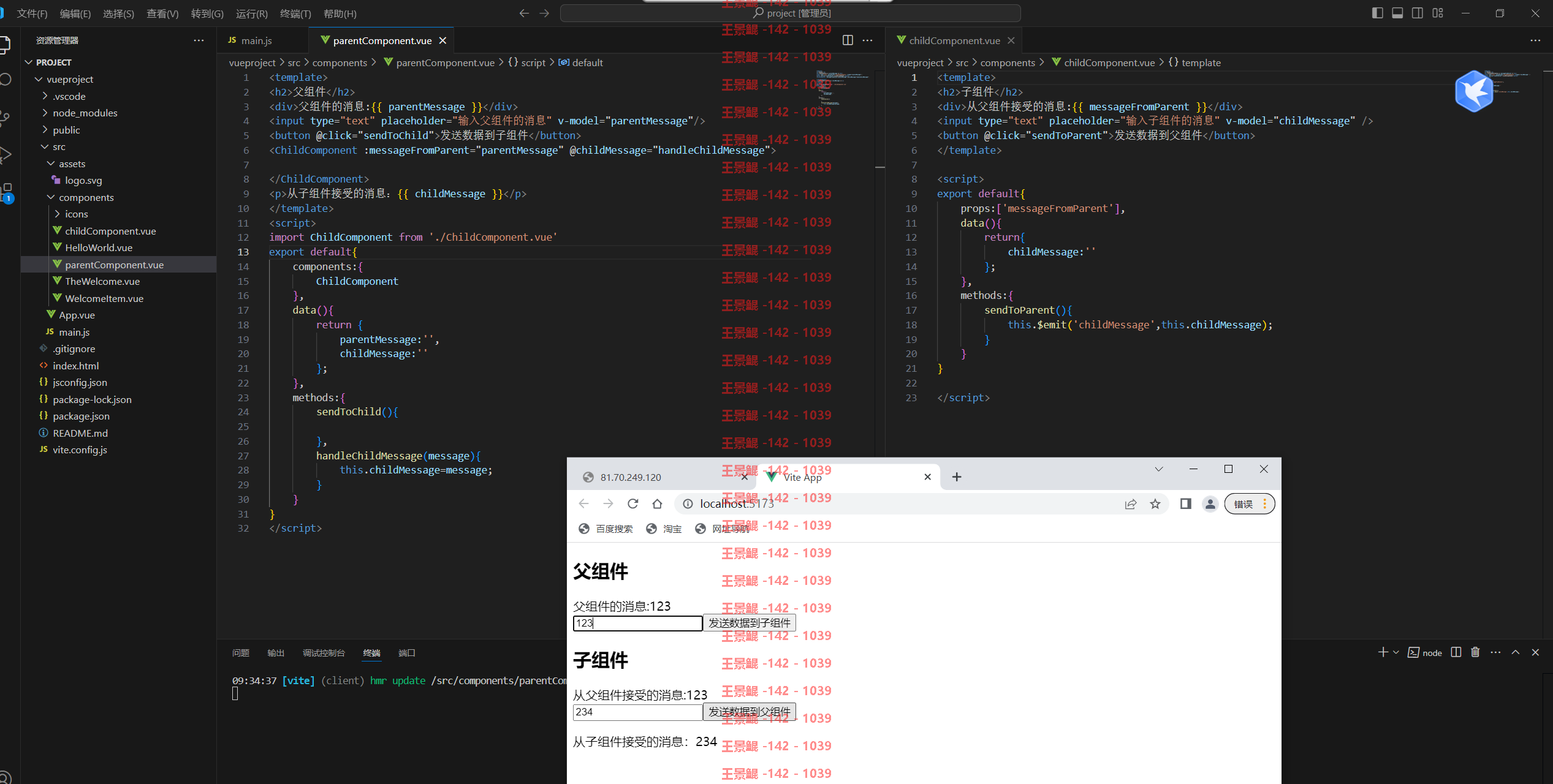Open TheWelcome.vue file
1553x784 pixels.
click(102, 281)
